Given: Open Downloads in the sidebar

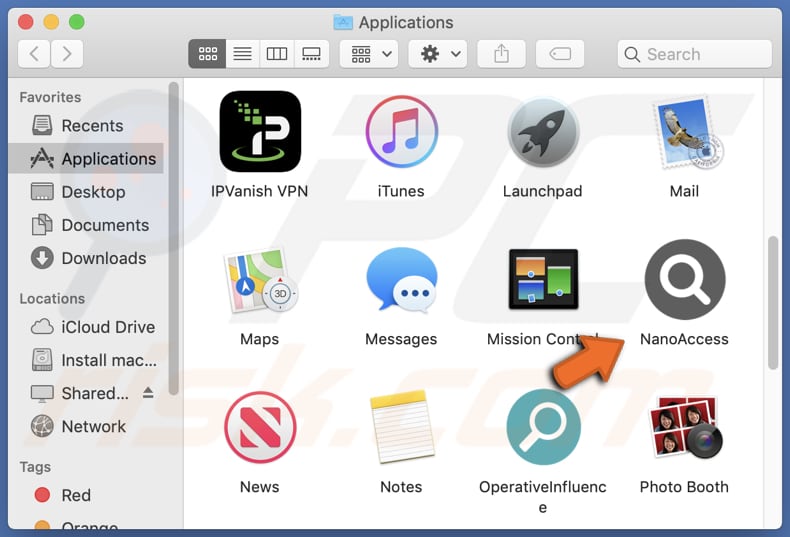Looking at the screenshot, I should click(x=86, y=258).
